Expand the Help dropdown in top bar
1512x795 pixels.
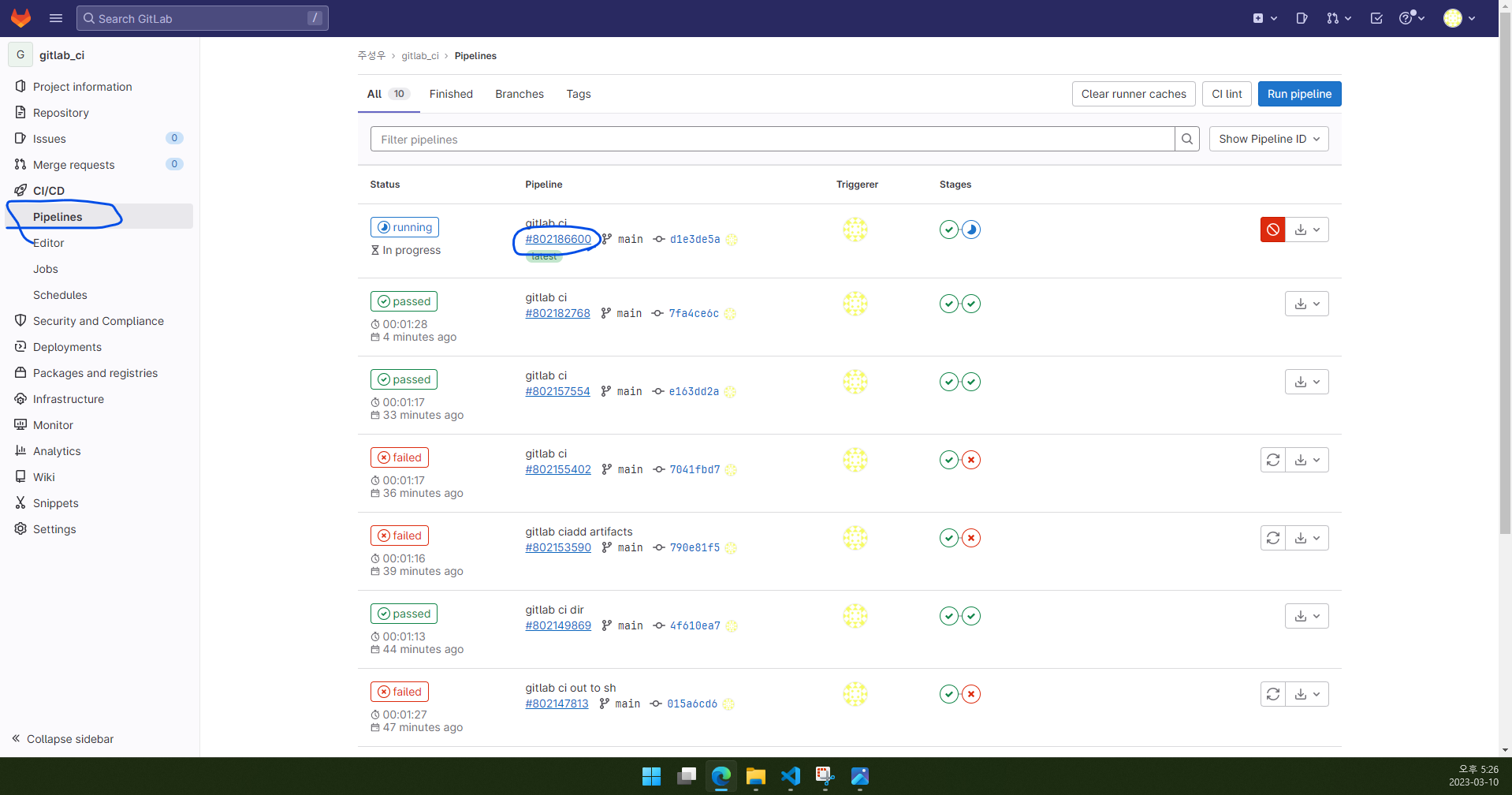1411,18
